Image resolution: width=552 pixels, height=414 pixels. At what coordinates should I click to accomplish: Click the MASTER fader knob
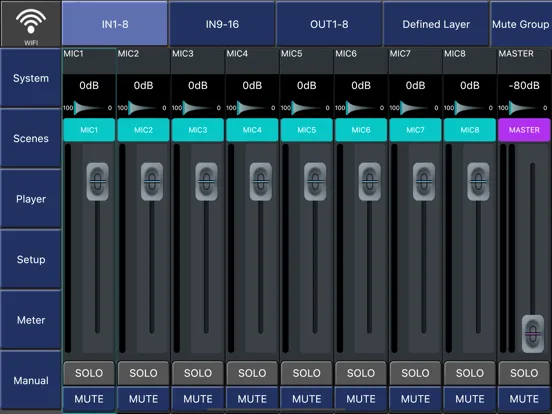[x=533, y=334]
